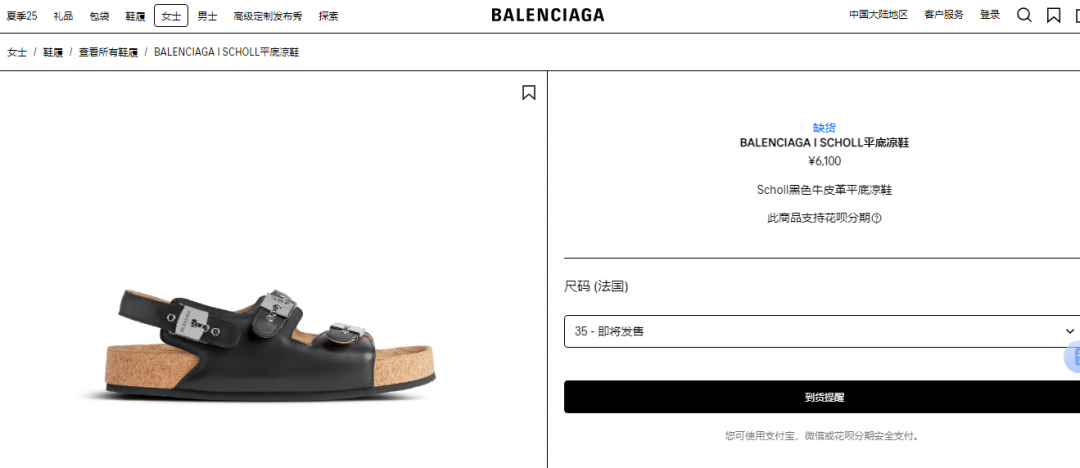
Task: Click the Huabei installment help icon
Action: click(x=877, y=218)
